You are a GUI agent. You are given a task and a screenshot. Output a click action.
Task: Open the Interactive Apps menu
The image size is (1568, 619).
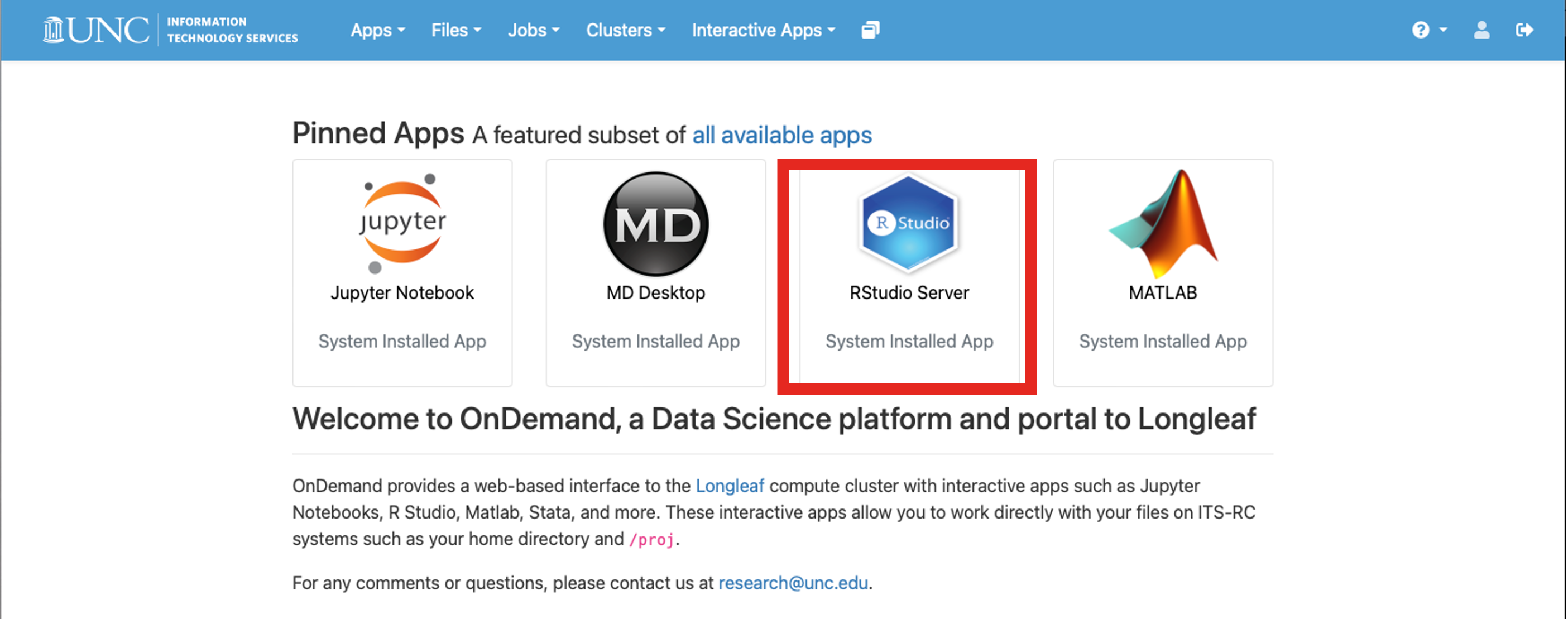click(x=763, y=31)
